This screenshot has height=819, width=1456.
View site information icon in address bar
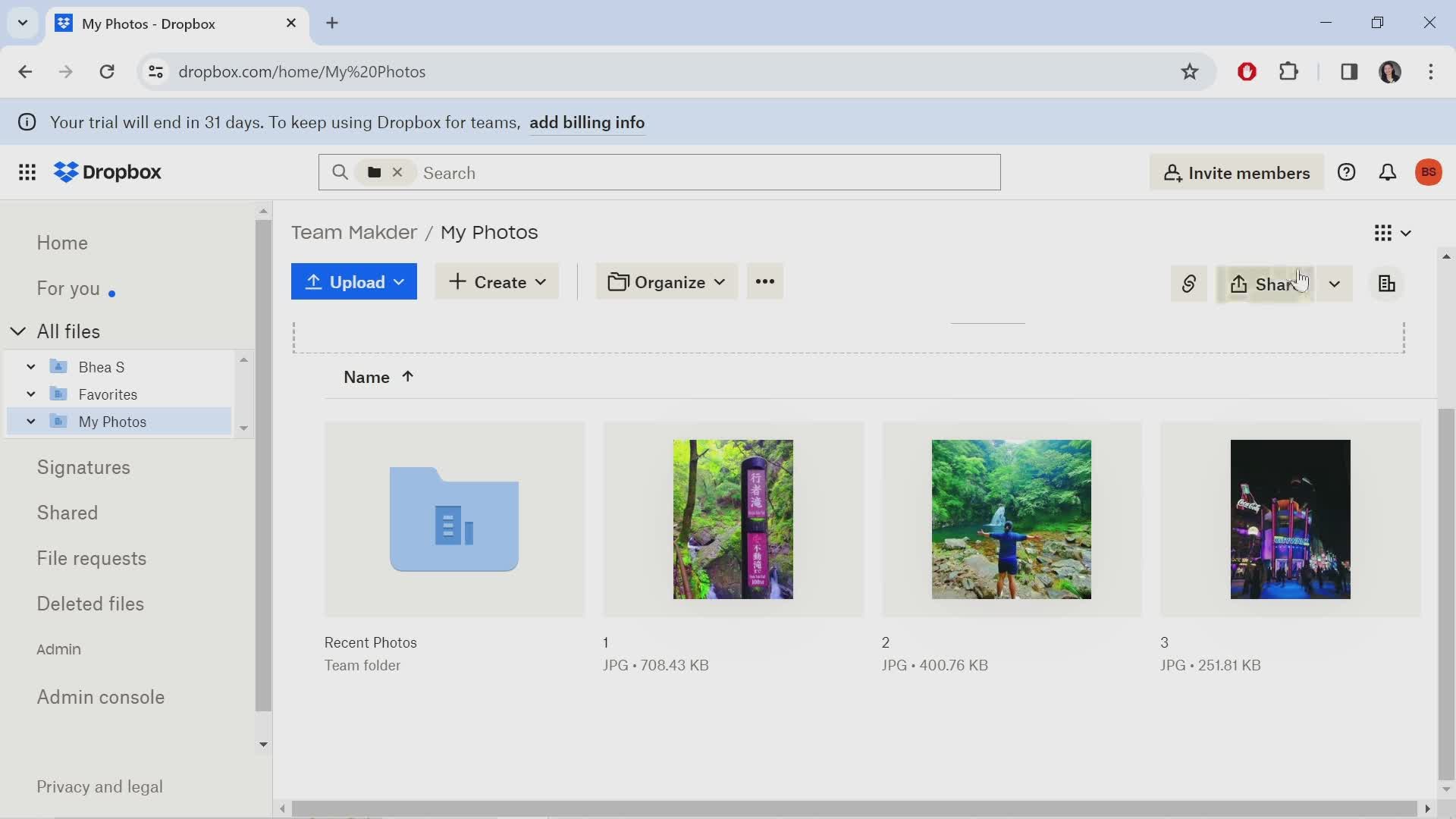(155, 72)
